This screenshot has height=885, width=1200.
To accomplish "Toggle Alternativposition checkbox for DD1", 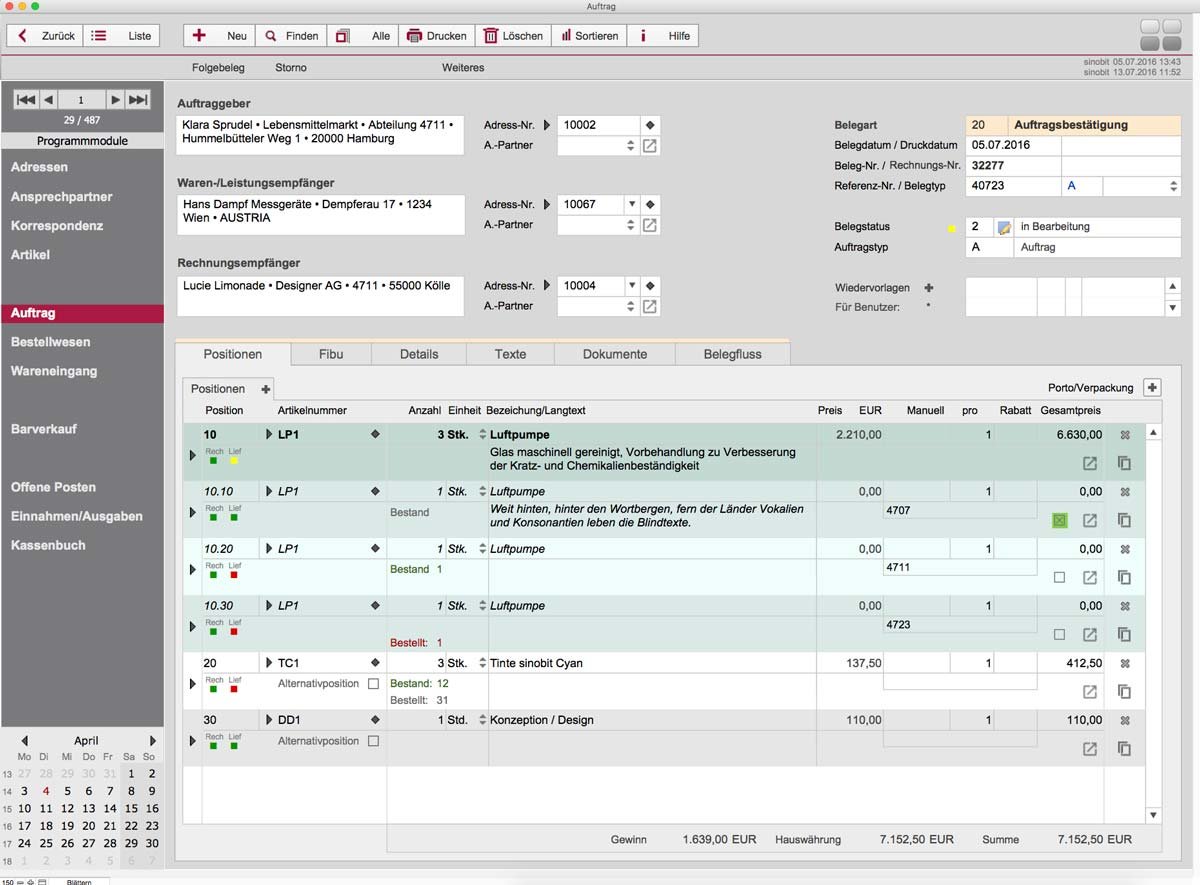I will click(x=373, y=741).
